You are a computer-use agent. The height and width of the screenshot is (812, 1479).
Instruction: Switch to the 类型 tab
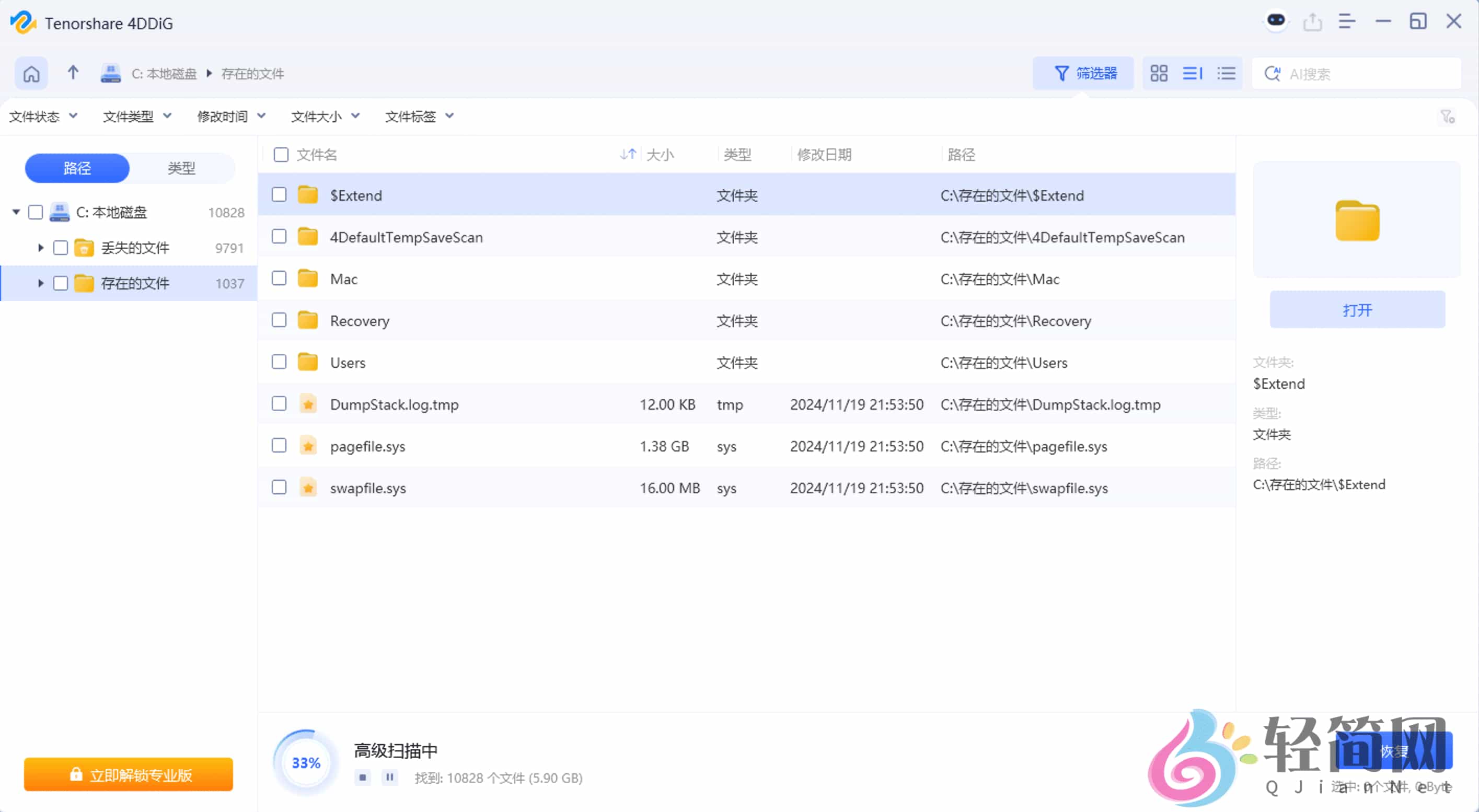click(181, 168)
